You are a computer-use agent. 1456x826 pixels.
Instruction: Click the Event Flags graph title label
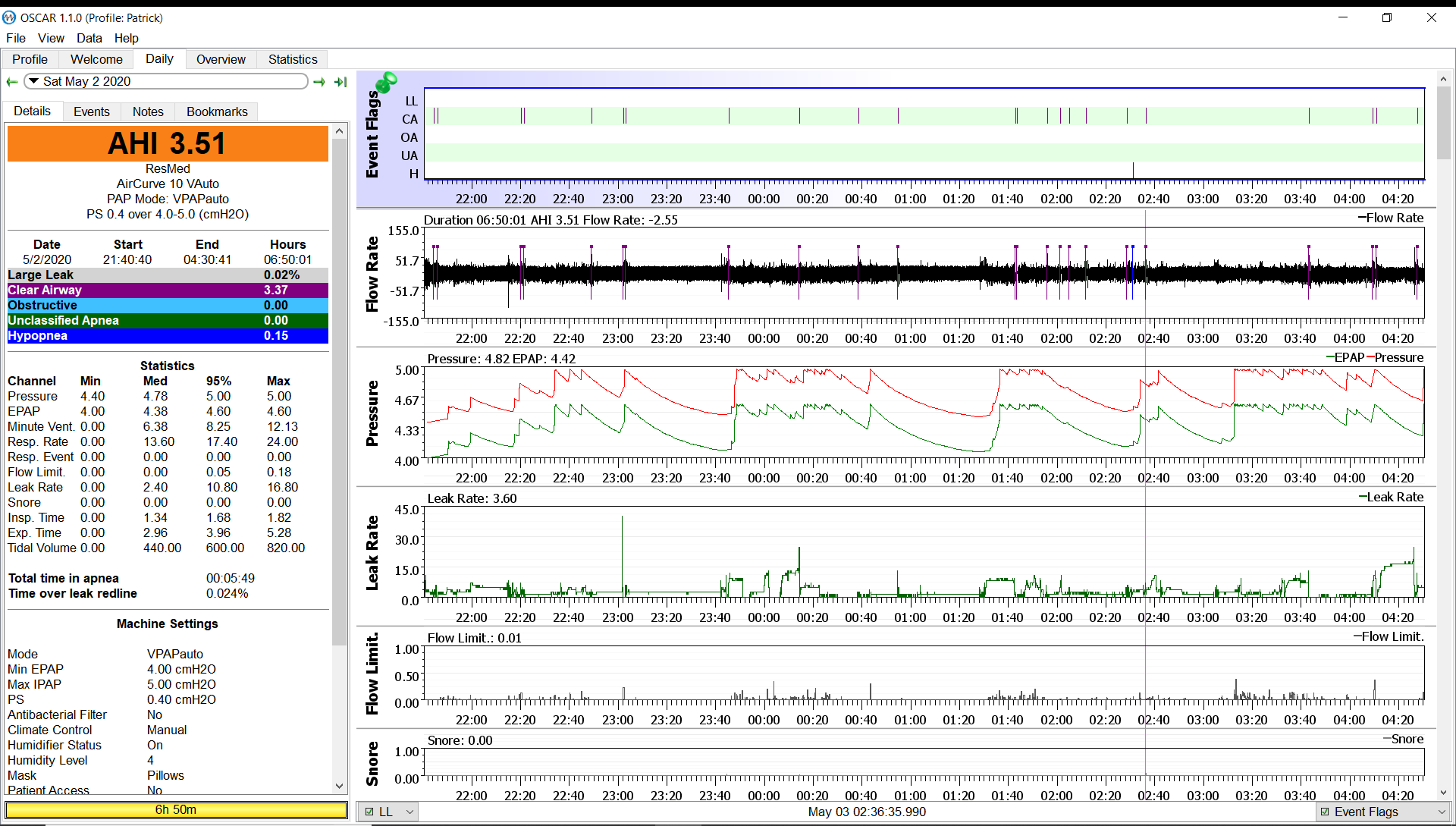click(372, 134)
